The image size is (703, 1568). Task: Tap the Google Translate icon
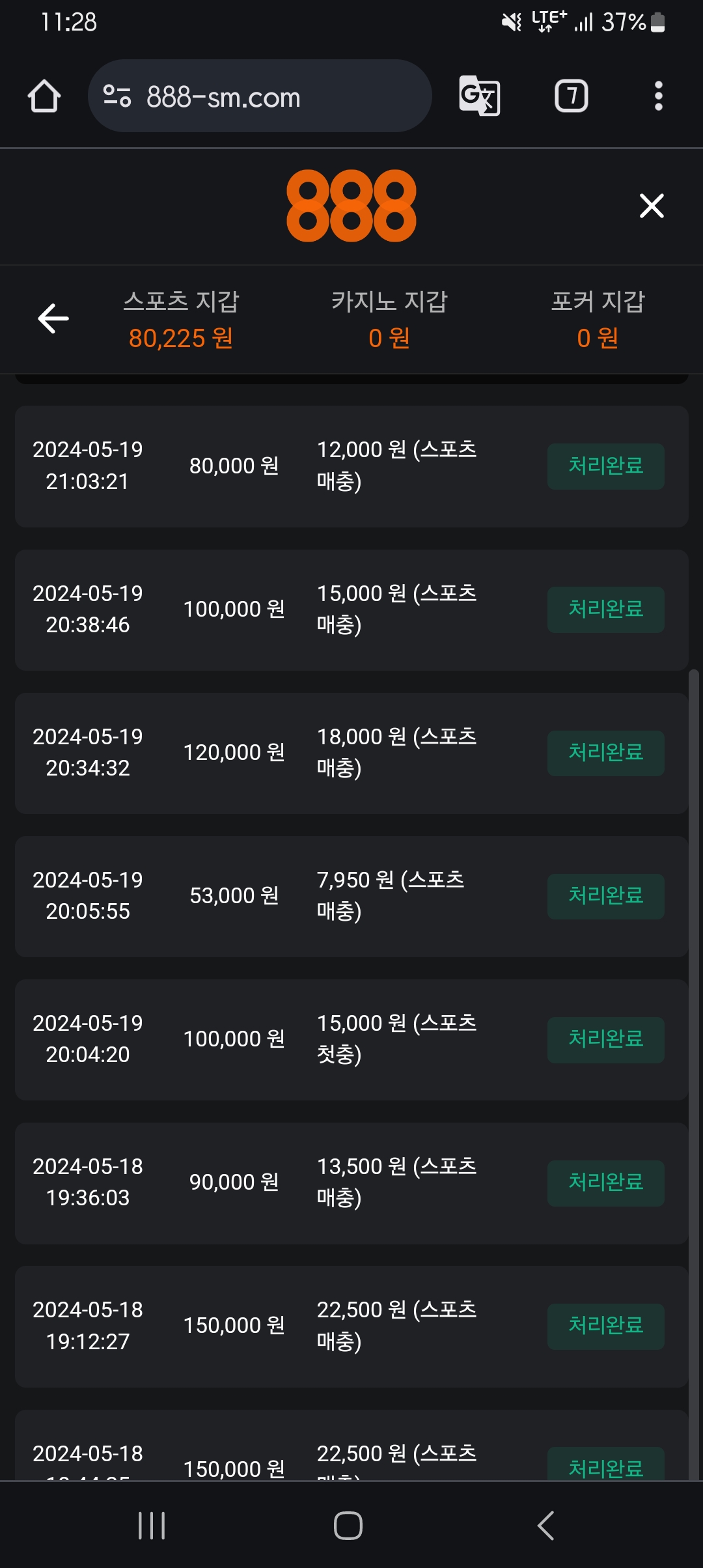[x=480, y=96]
